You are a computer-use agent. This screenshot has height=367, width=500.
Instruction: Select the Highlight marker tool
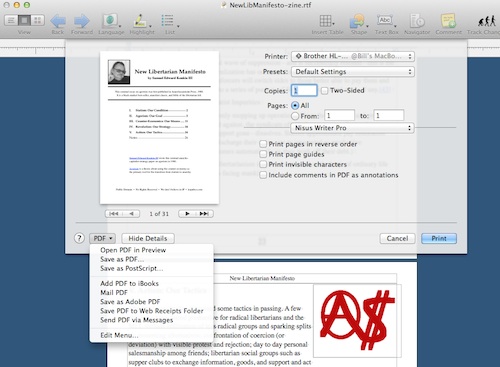pyautogui.click(x=140, y=21)
